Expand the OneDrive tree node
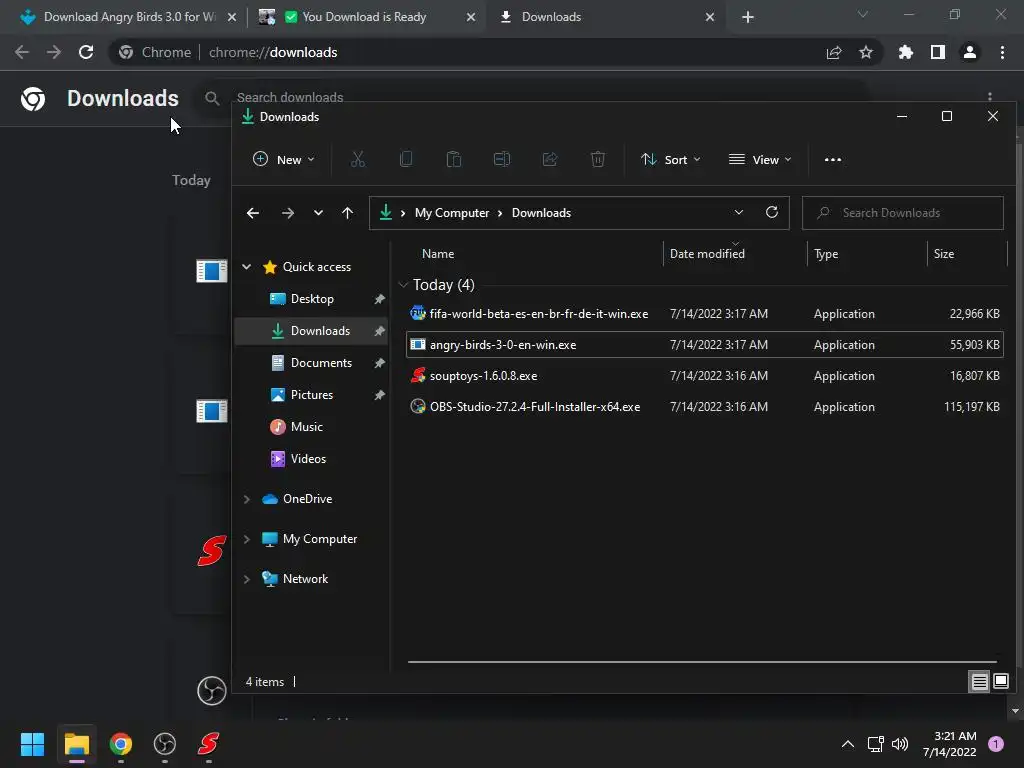The image size is (1024, 768). click(x=247, y=499)
